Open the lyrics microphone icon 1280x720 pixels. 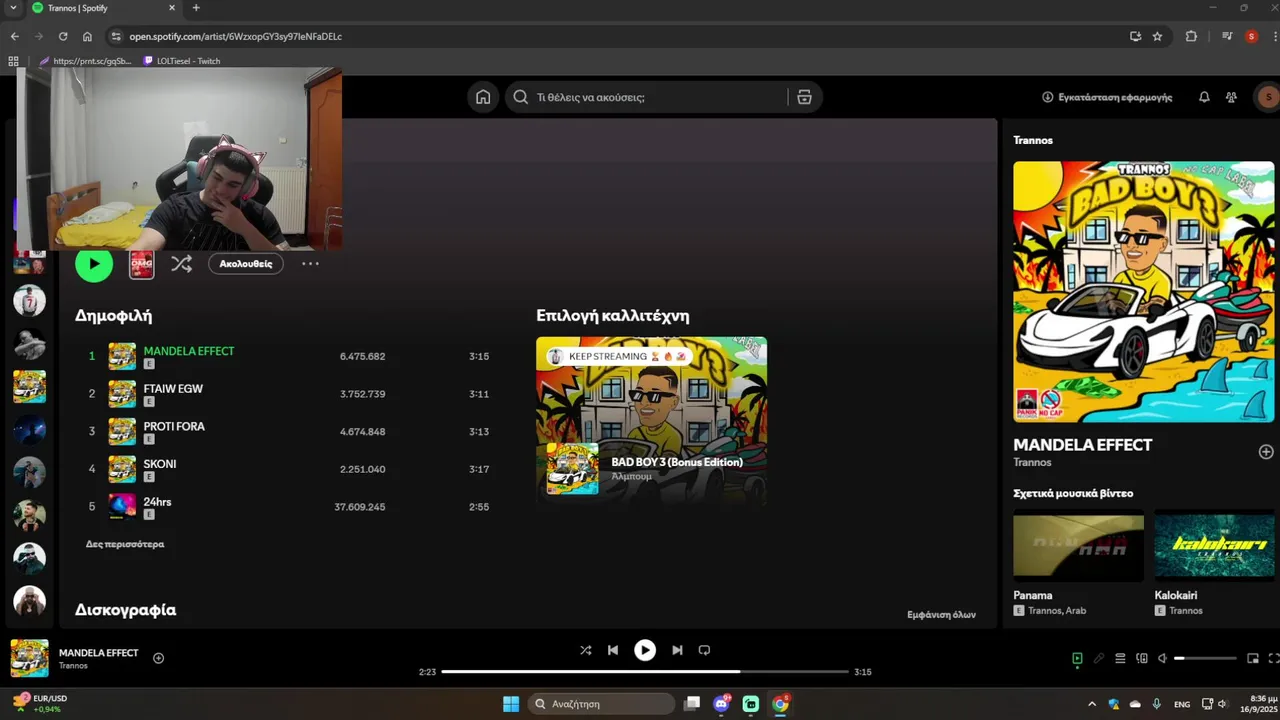(1099, 658)
